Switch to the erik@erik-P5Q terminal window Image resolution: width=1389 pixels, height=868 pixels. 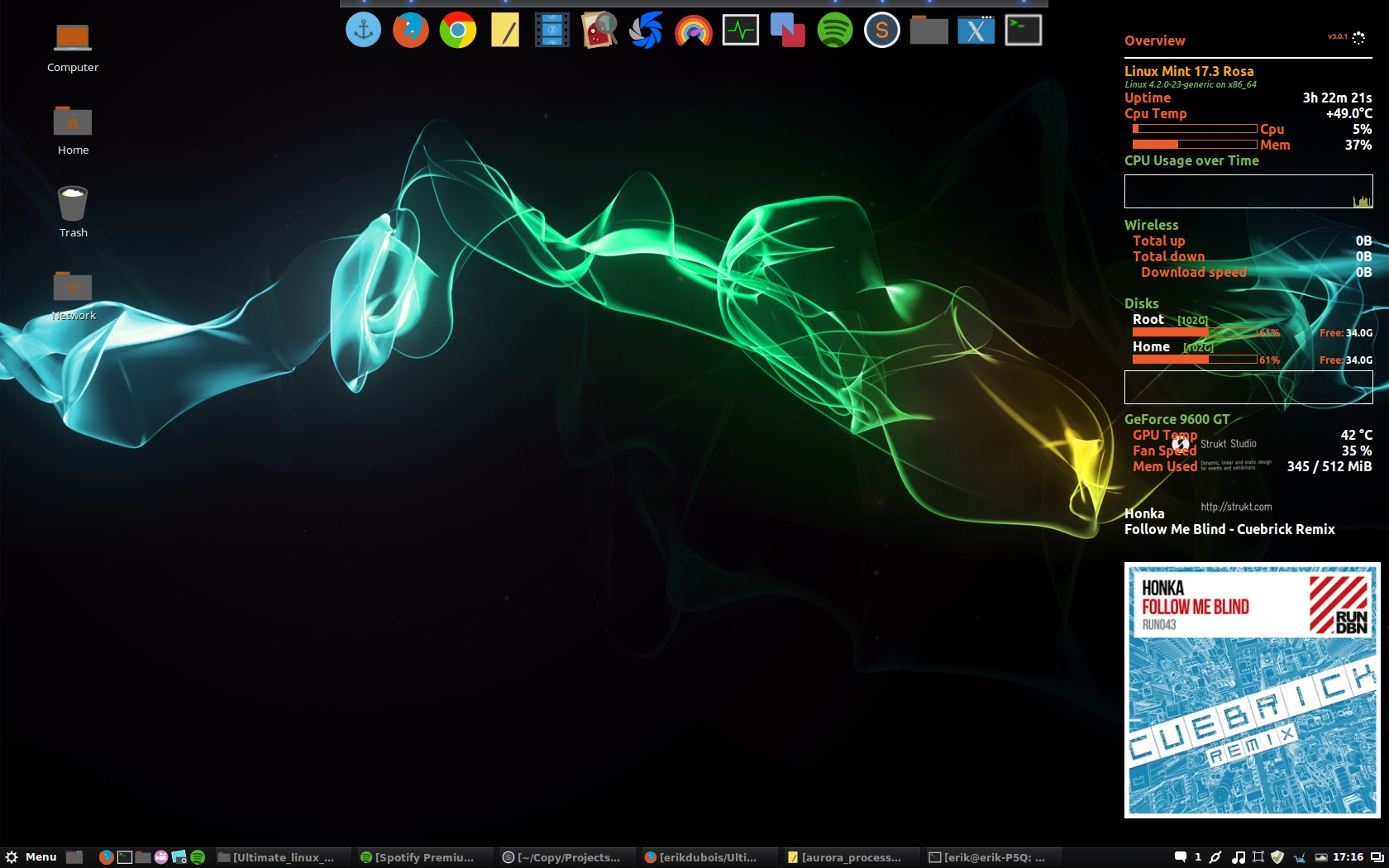coord(992,857)
